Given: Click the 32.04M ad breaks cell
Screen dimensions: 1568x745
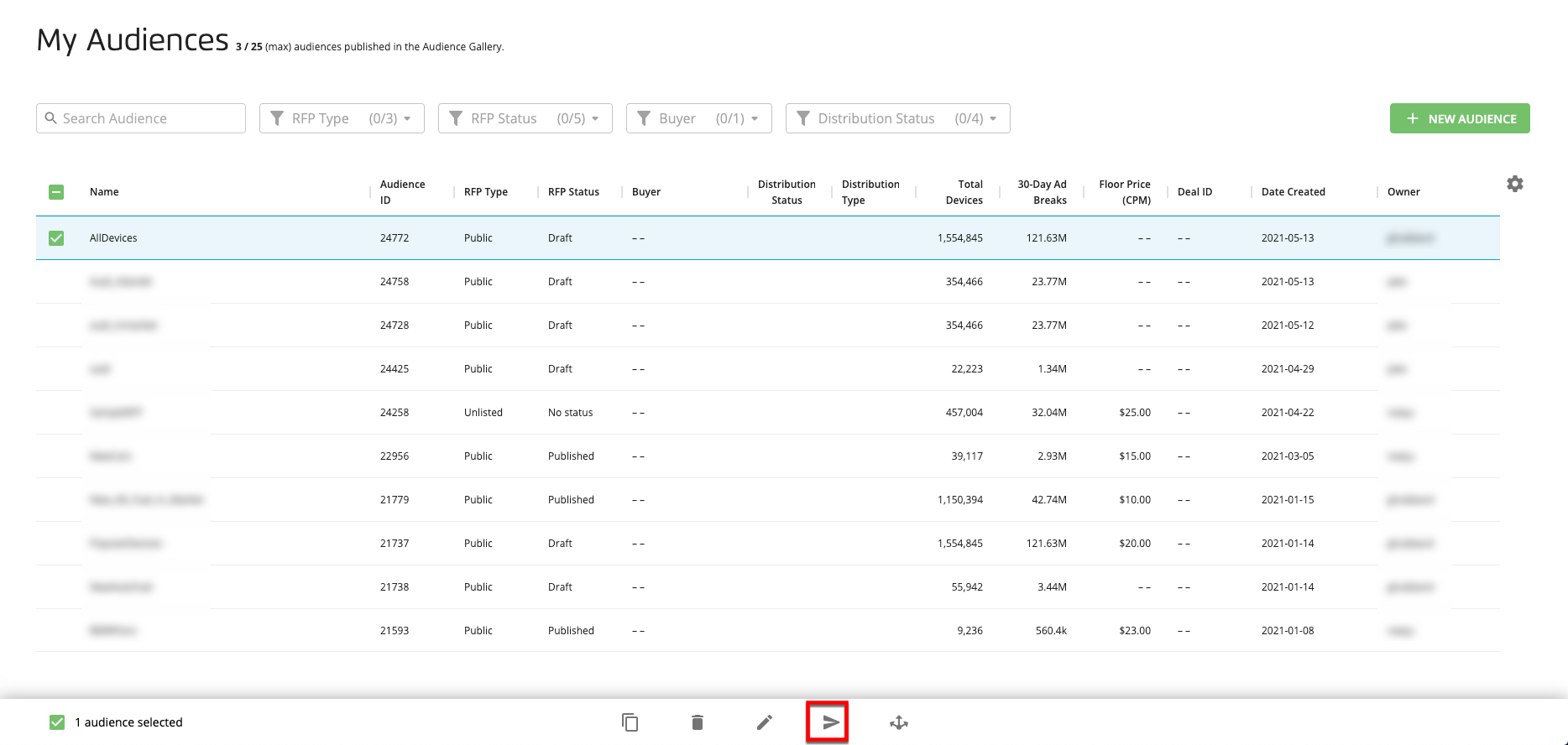Looking at the screenshot, I should 1049,413.
